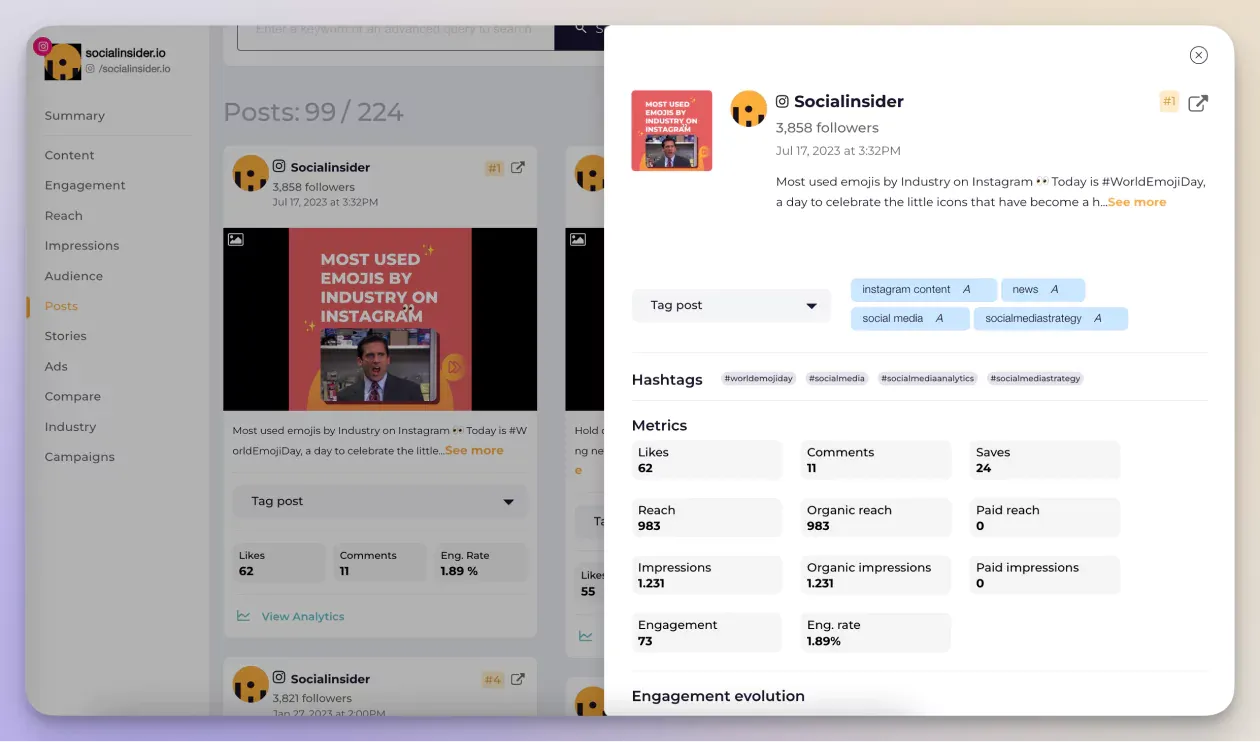Screen dimensions: 1260x742
Task: Click the keyword search input field
Action: point(395,36)
